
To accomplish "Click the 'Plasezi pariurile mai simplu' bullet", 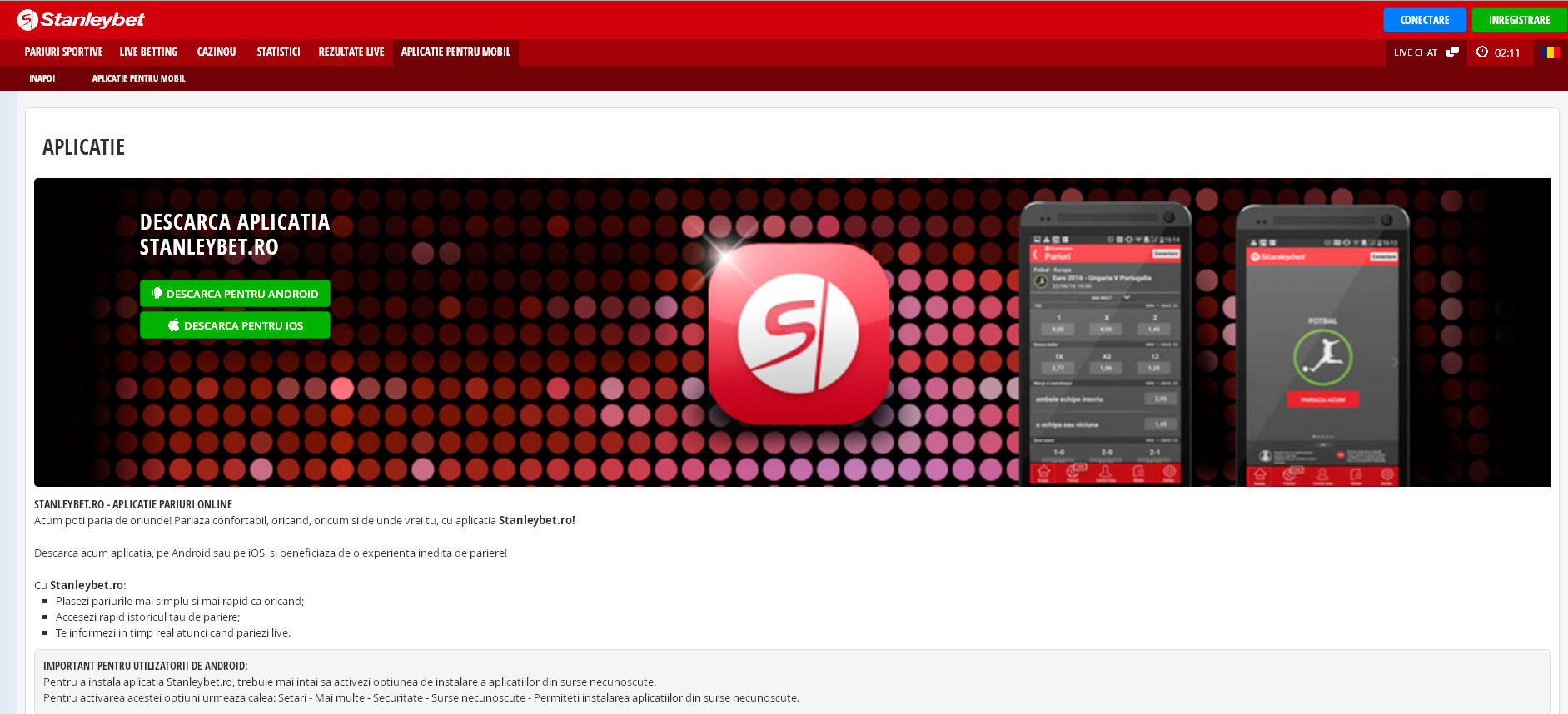I will pos(180,601).
